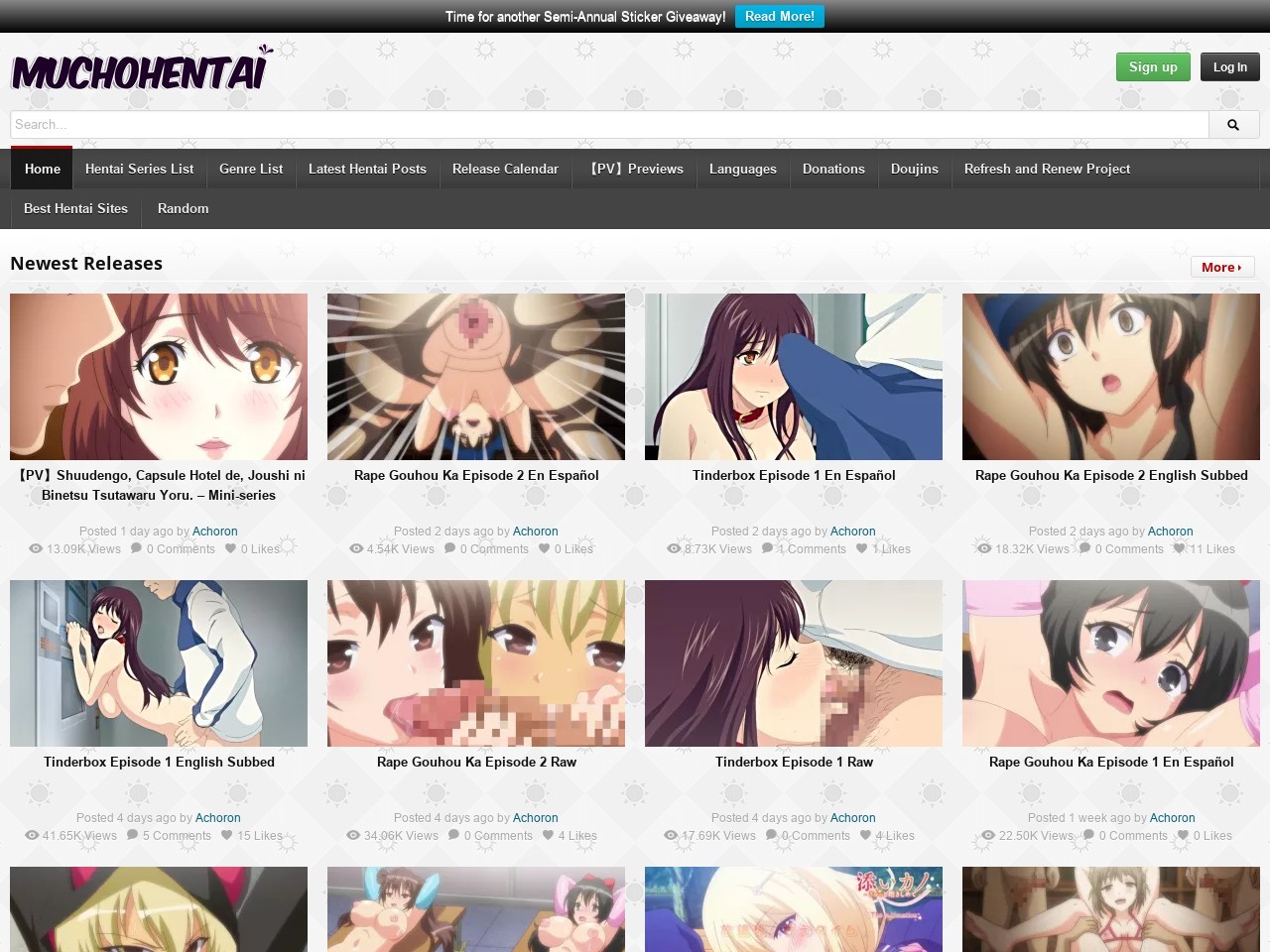Open the Genre List menu item

pyautogui.click(x=251, y=170)
